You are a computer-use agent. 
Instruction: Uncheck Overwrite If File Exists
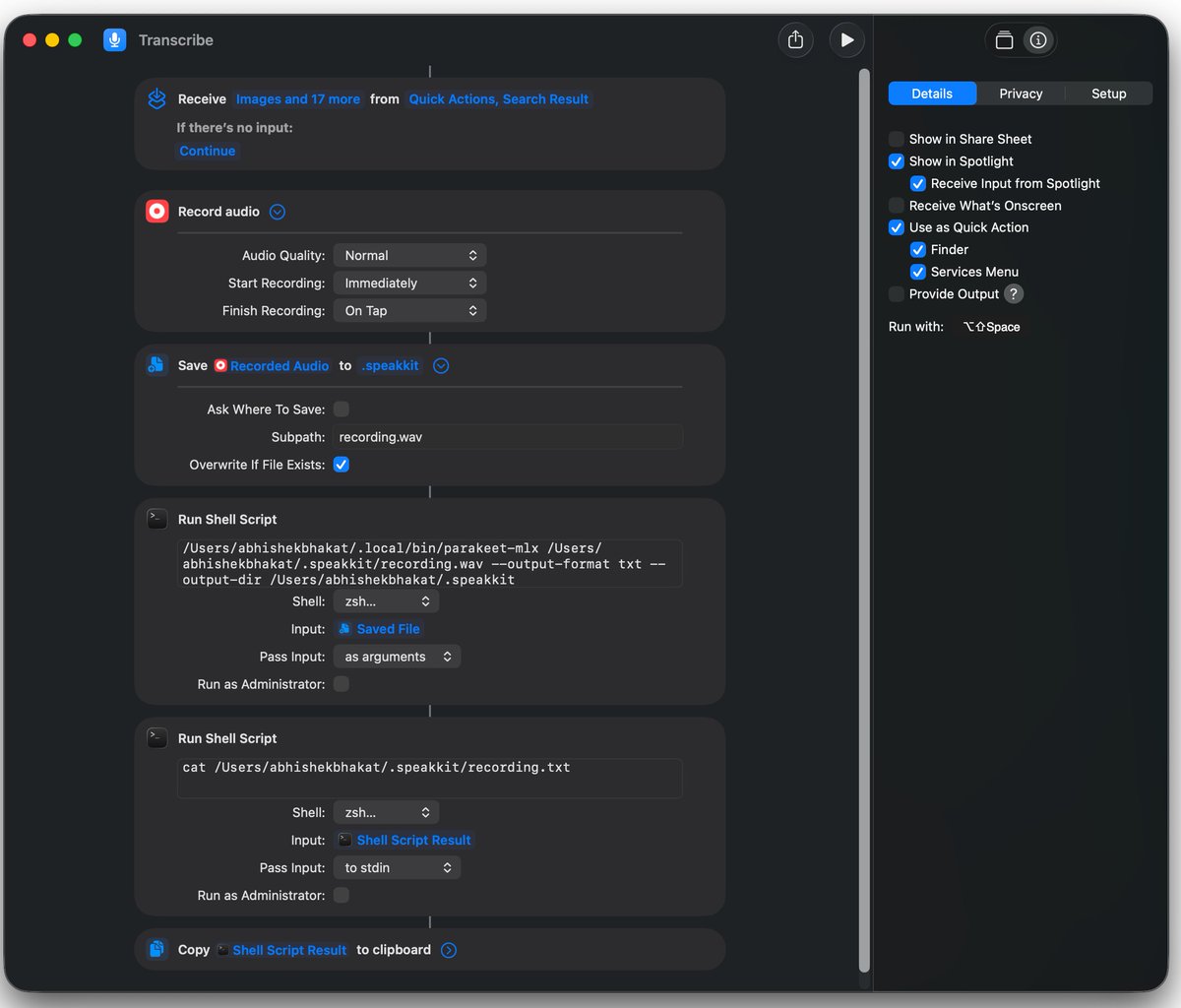click(341, 464)
